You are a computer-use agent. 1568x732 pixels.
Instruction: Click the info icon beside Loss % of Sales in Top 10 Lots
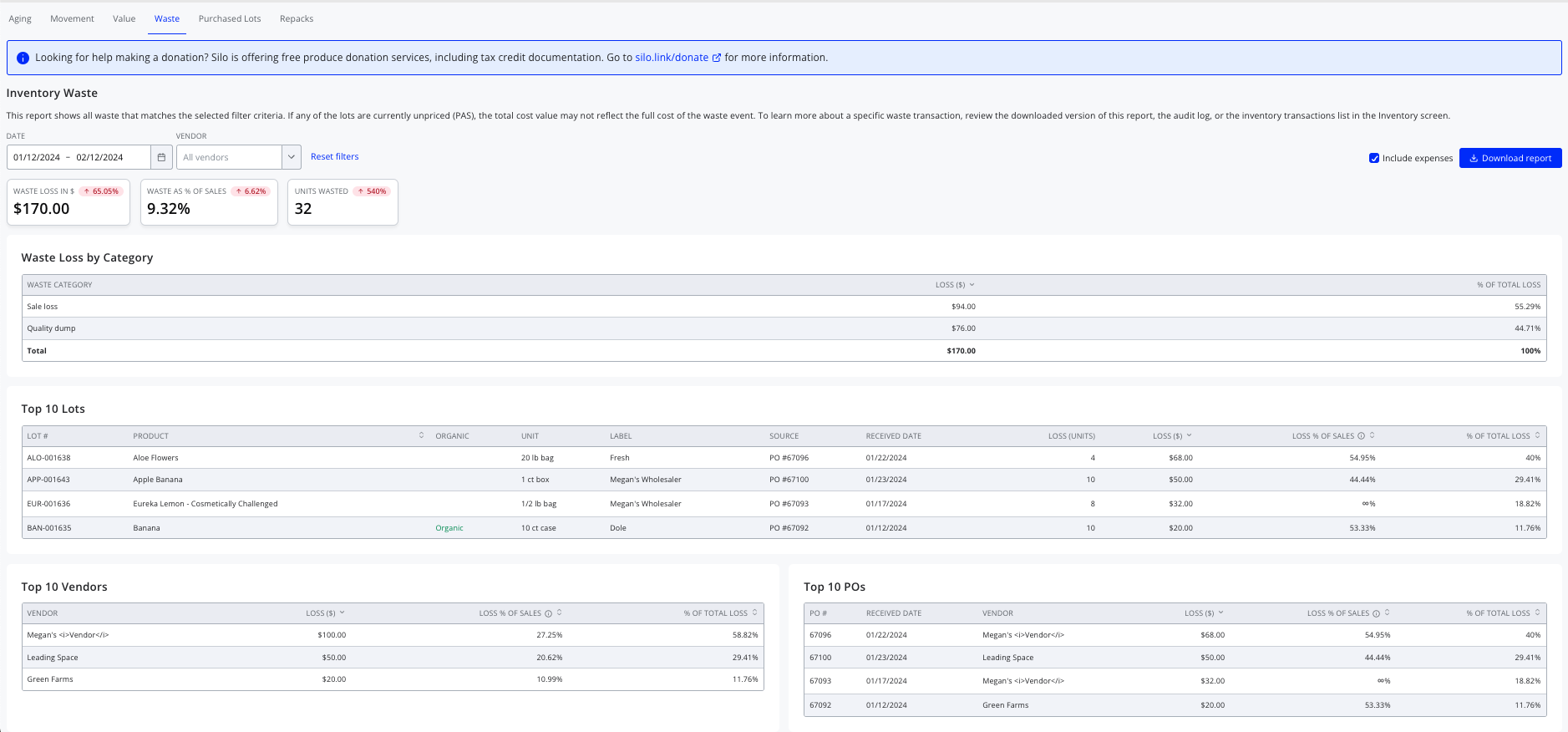1361,436
